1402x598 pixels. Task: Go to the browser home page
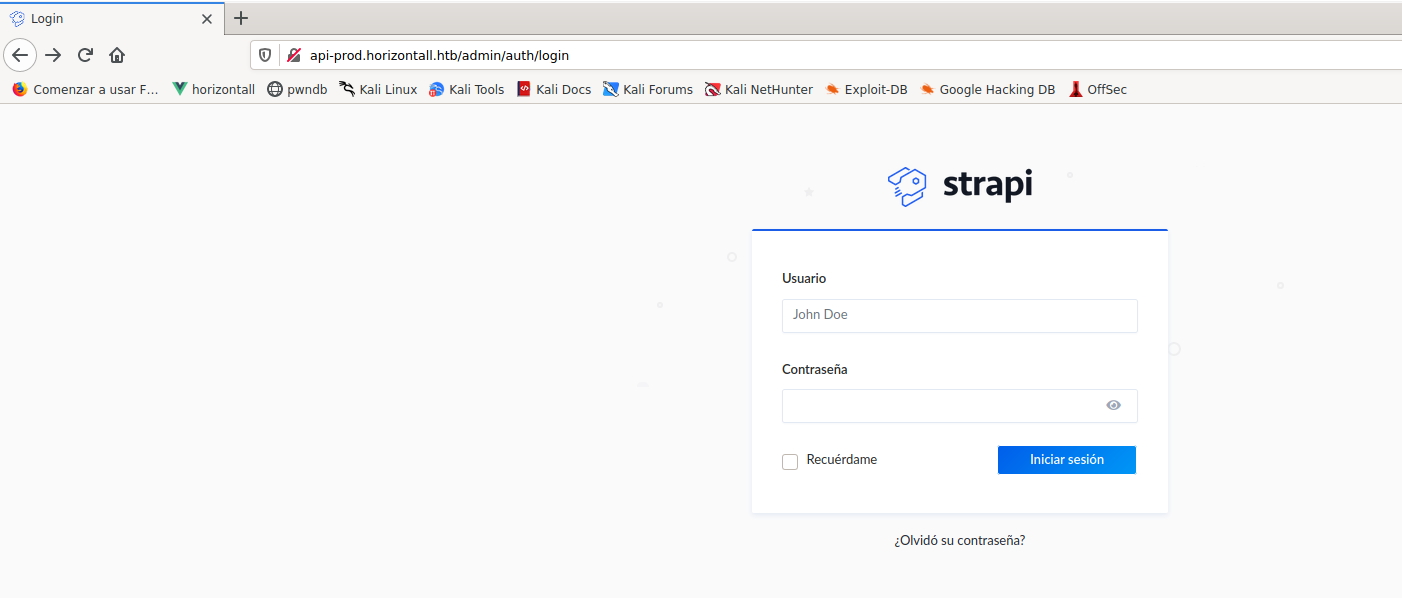point(117,55)
